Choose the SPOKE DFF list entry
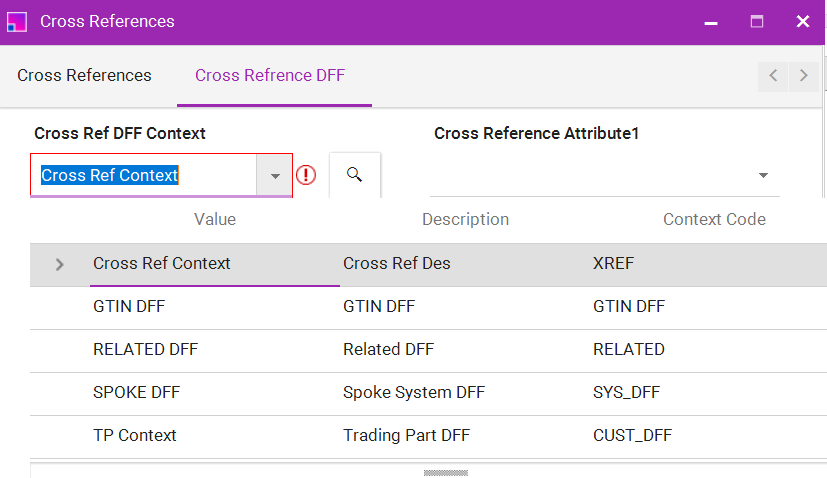 tap(137, 393)
